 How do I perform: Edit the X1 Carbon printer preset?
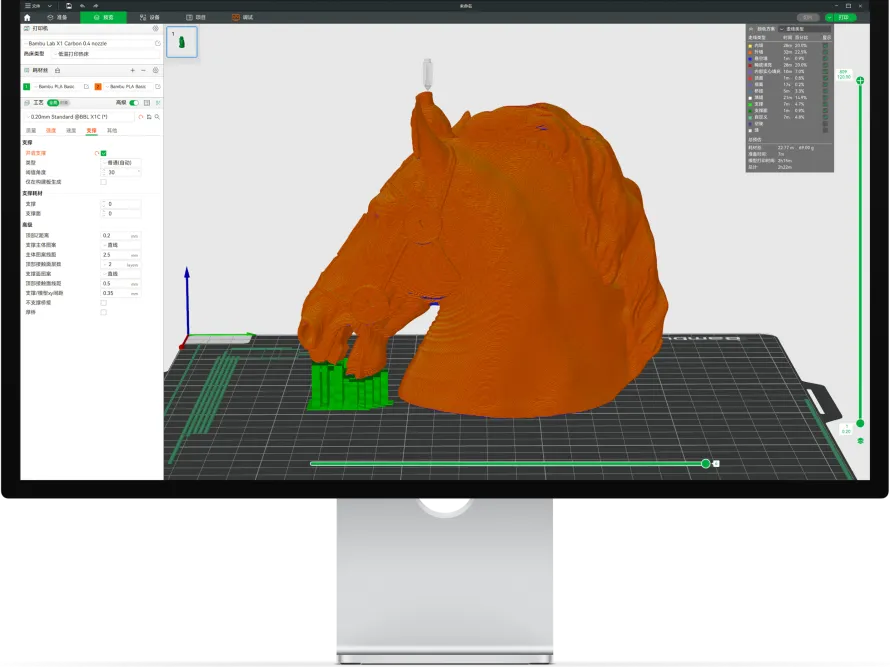pyautogui.click(x=157, y=43)
